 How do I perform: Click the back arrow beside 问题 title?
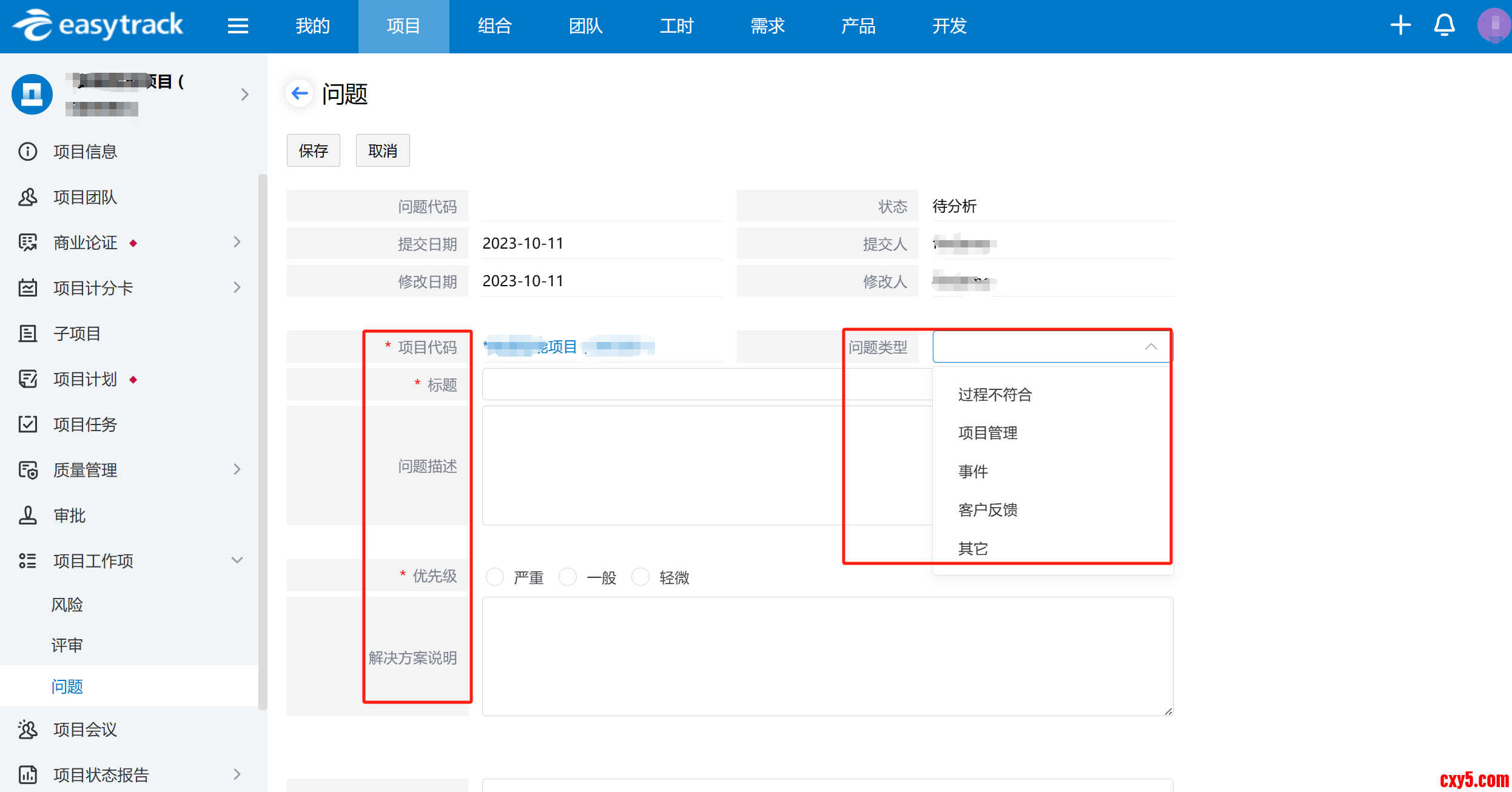click(x=300, y=93)
